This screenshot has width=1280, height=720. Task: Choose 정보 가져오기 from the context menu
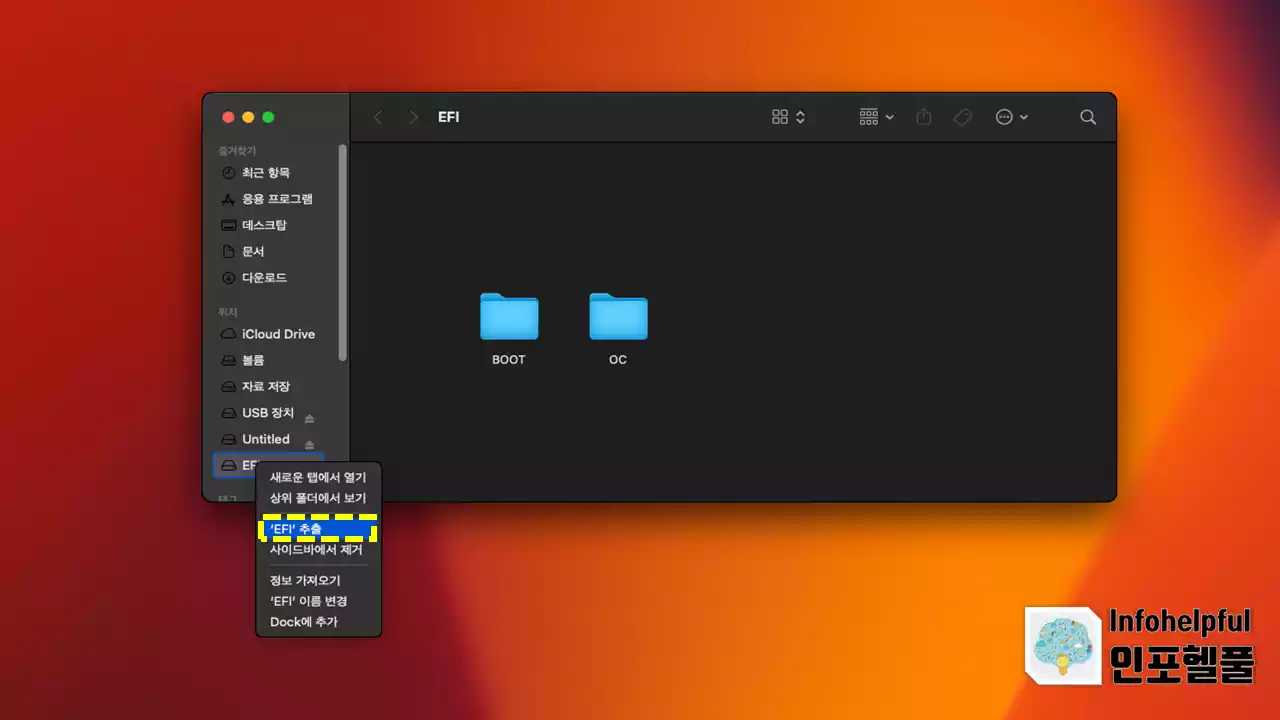[x=319, y=580]
